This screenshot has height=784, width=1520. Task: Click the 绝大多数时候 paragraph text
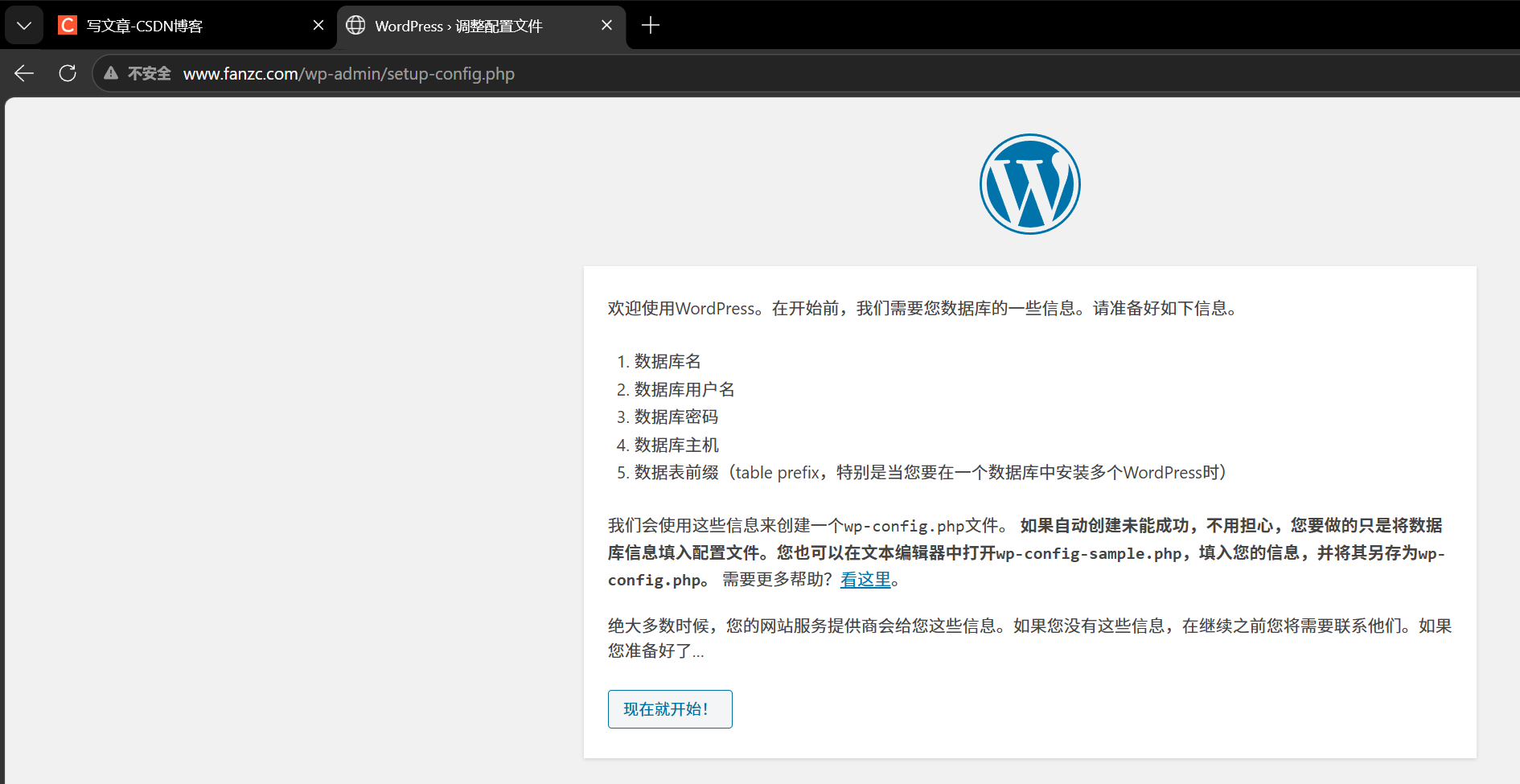point(1030,638)
